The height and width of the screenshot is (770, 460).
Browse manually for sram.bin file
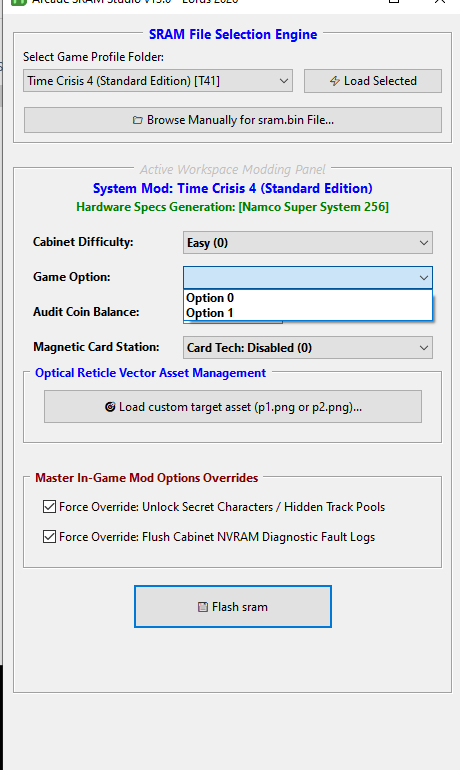(233, 120)
